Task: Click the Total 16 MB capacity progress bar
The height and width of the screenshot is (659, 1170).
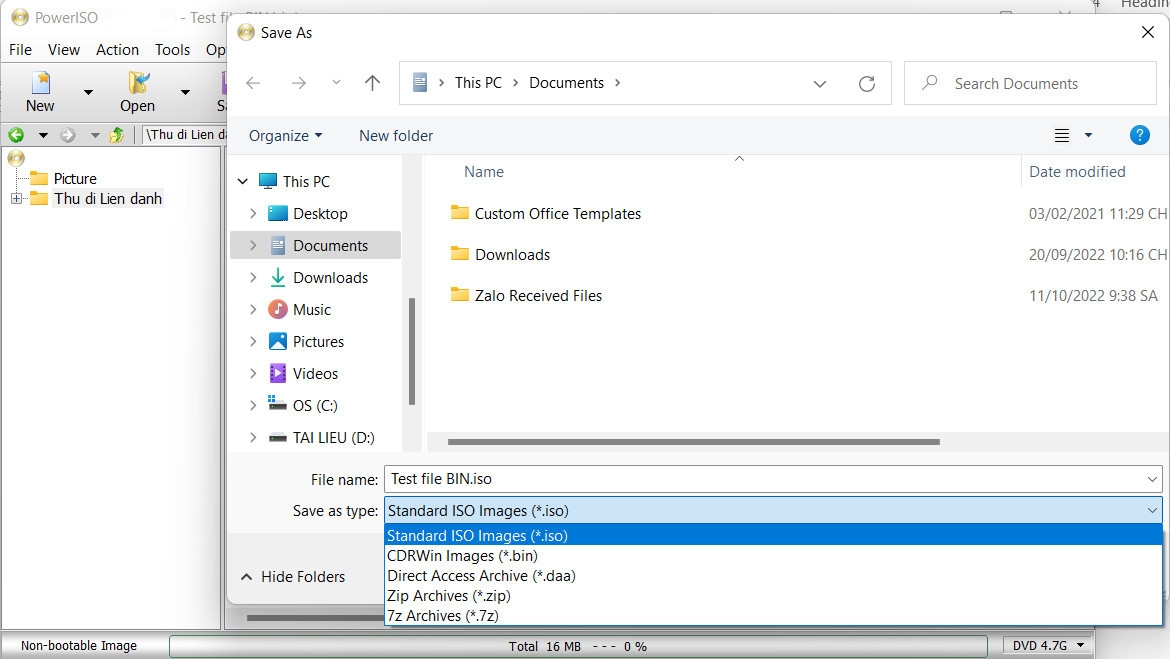Action: [578, 646]
